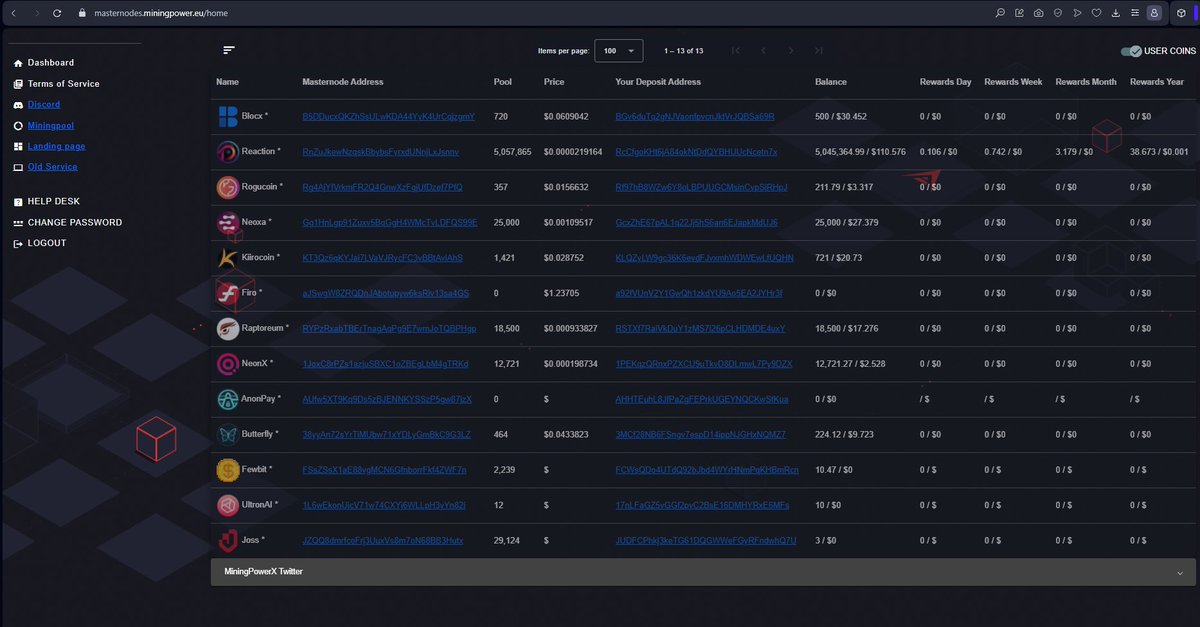The width and height of the screenshot is (1200, 627).
Task: Click the Neoxa coin logo
Action: (227, 222)
